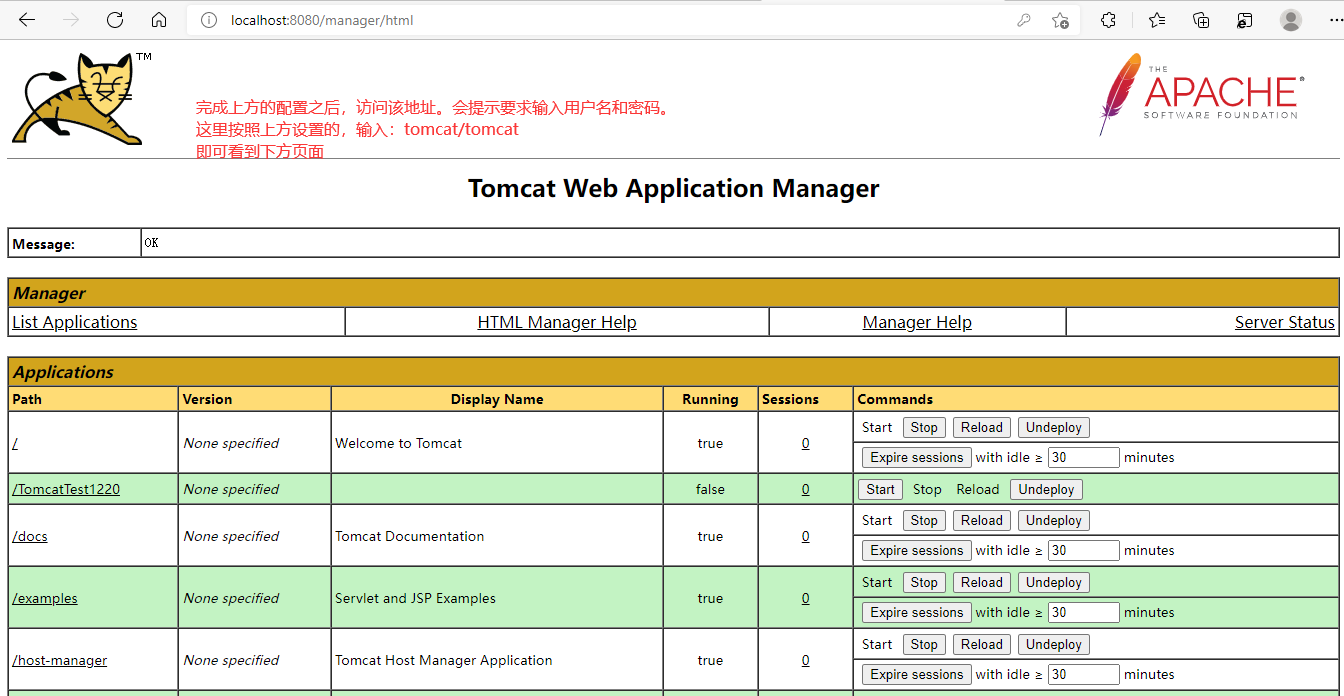This screenshot has height=696, width=1344.
Task: Open session count link for /TomcatTest1220
Action: click(x=806, y=489)
